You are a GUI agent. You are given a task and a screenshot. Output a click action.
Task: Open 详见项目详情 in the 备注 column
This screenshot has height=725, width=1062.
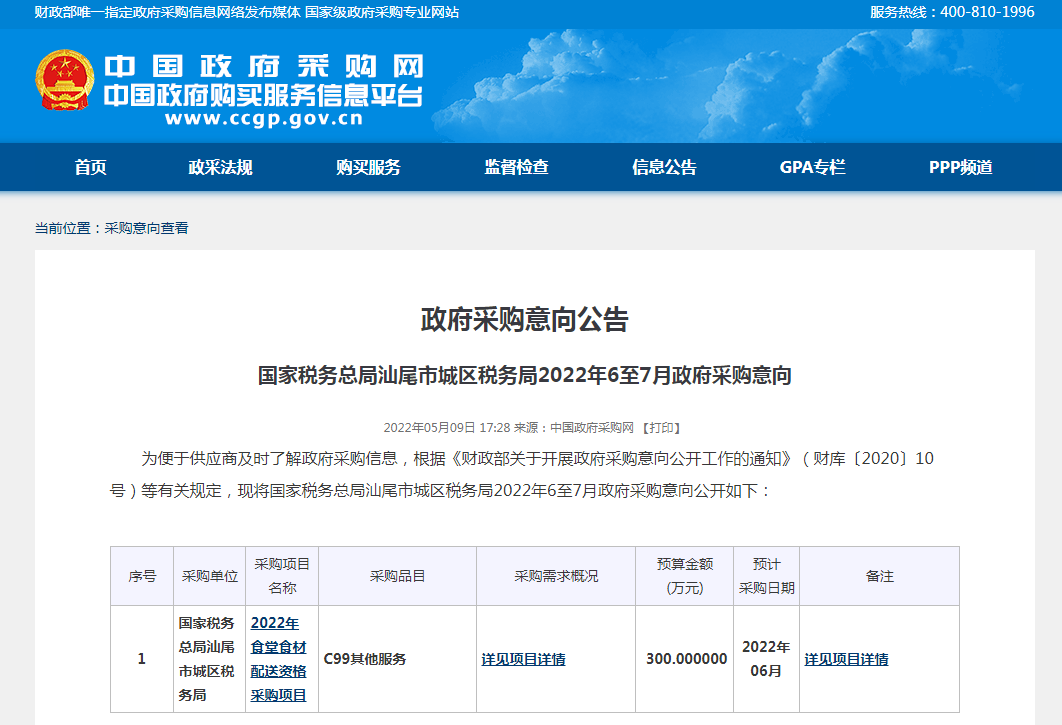coord(846,659)
